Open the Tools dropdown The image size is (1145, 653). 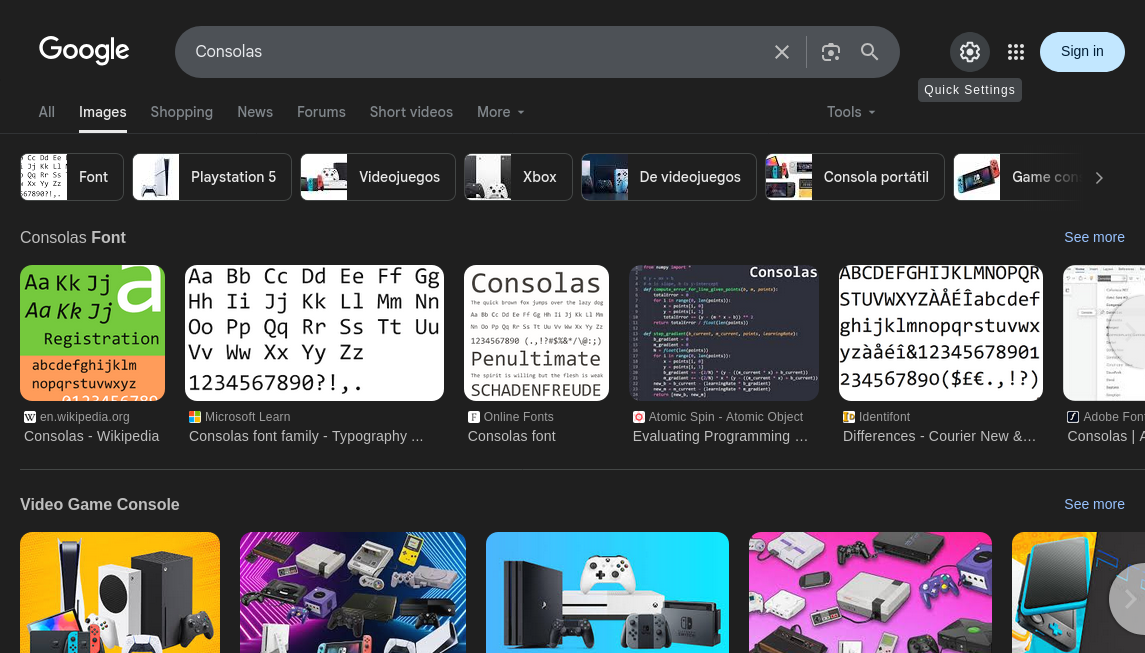(x=851, y=112)
